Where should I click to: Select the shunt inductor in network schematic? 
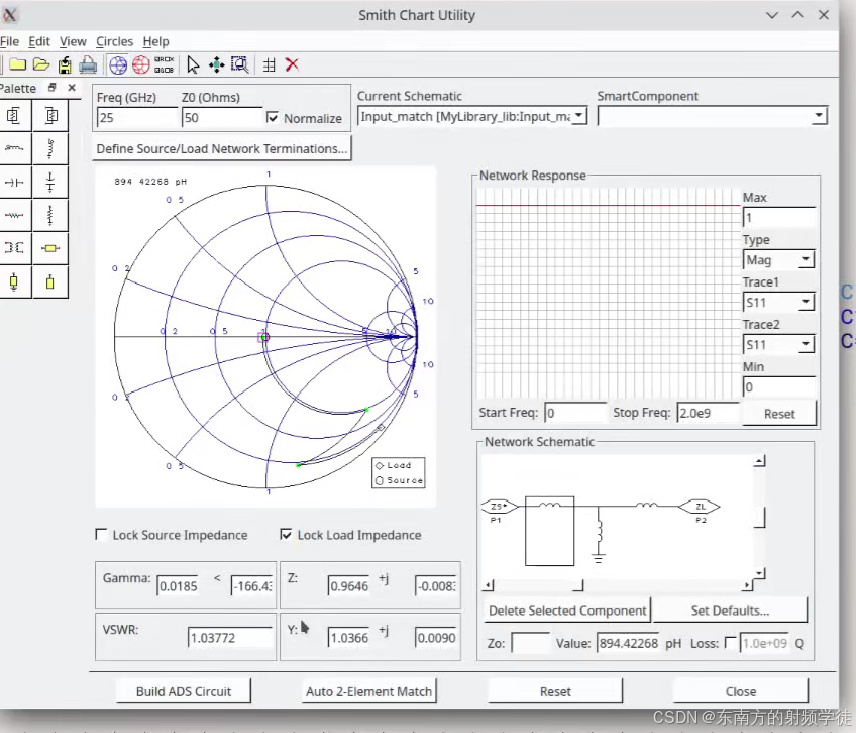[599, 534]
